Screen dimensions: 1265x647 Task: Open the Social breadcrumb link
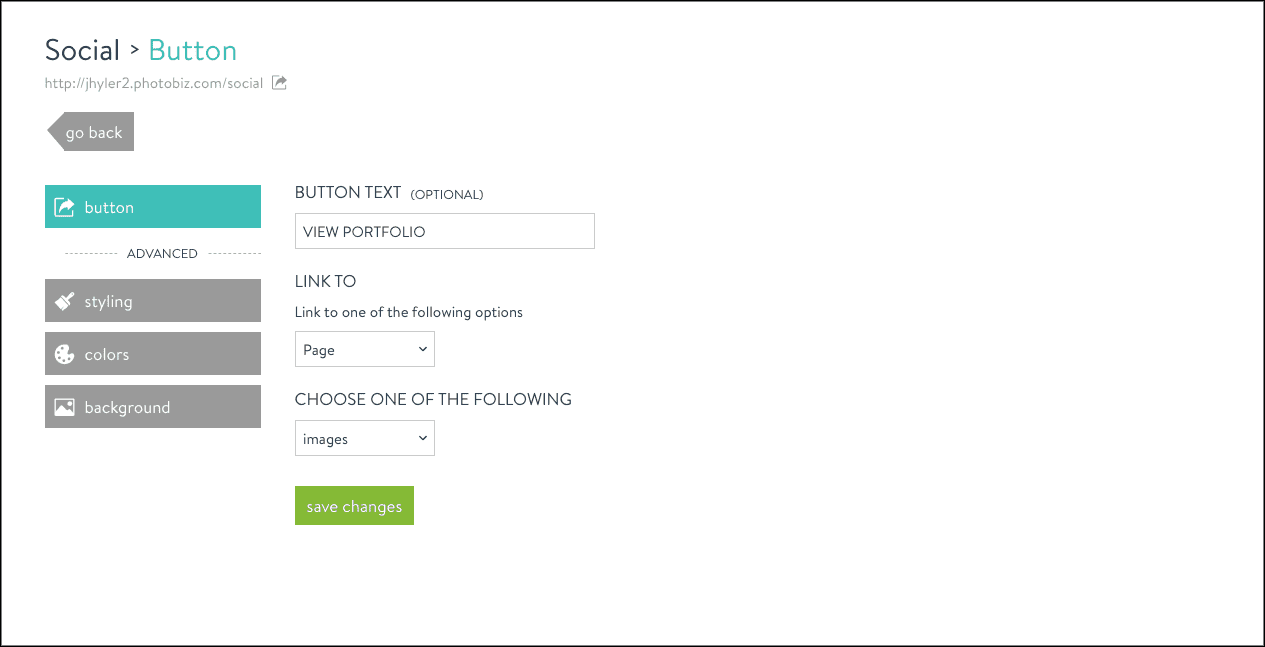82,49
